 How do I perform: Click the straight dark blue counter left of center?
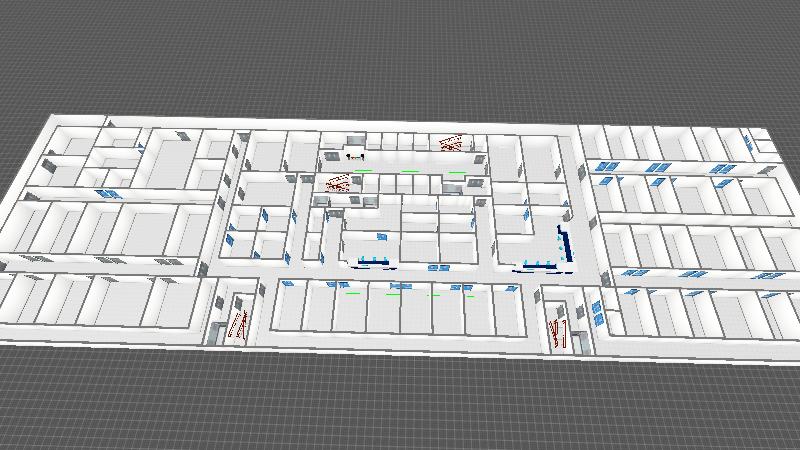[x=372, y=264]
